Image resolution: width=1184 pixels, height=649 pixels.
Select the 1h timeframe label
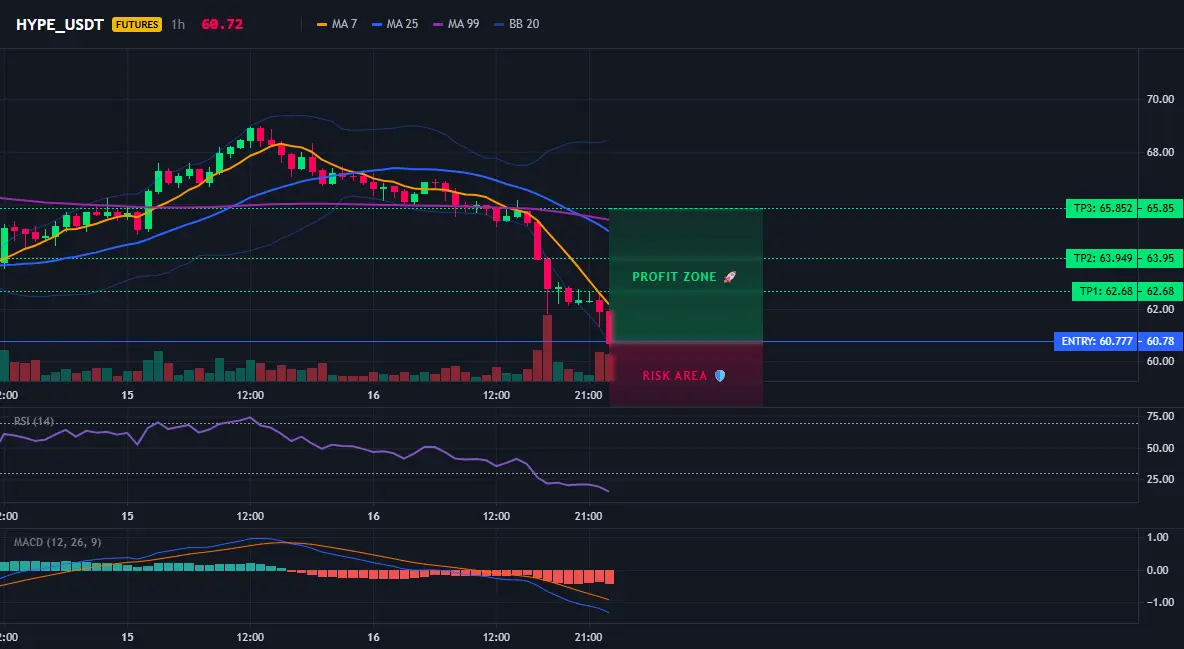[177, 24]
